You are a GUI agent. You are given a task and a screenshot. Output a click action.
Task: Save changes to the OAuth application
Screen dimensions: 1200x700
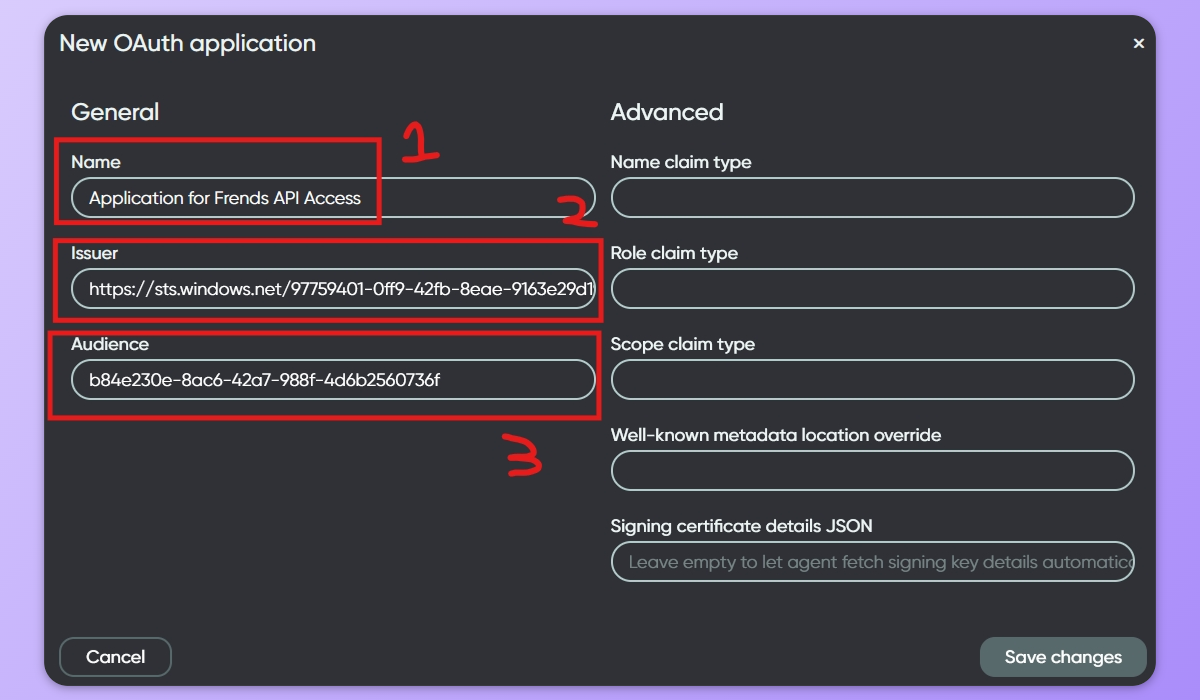point(1063,657)
